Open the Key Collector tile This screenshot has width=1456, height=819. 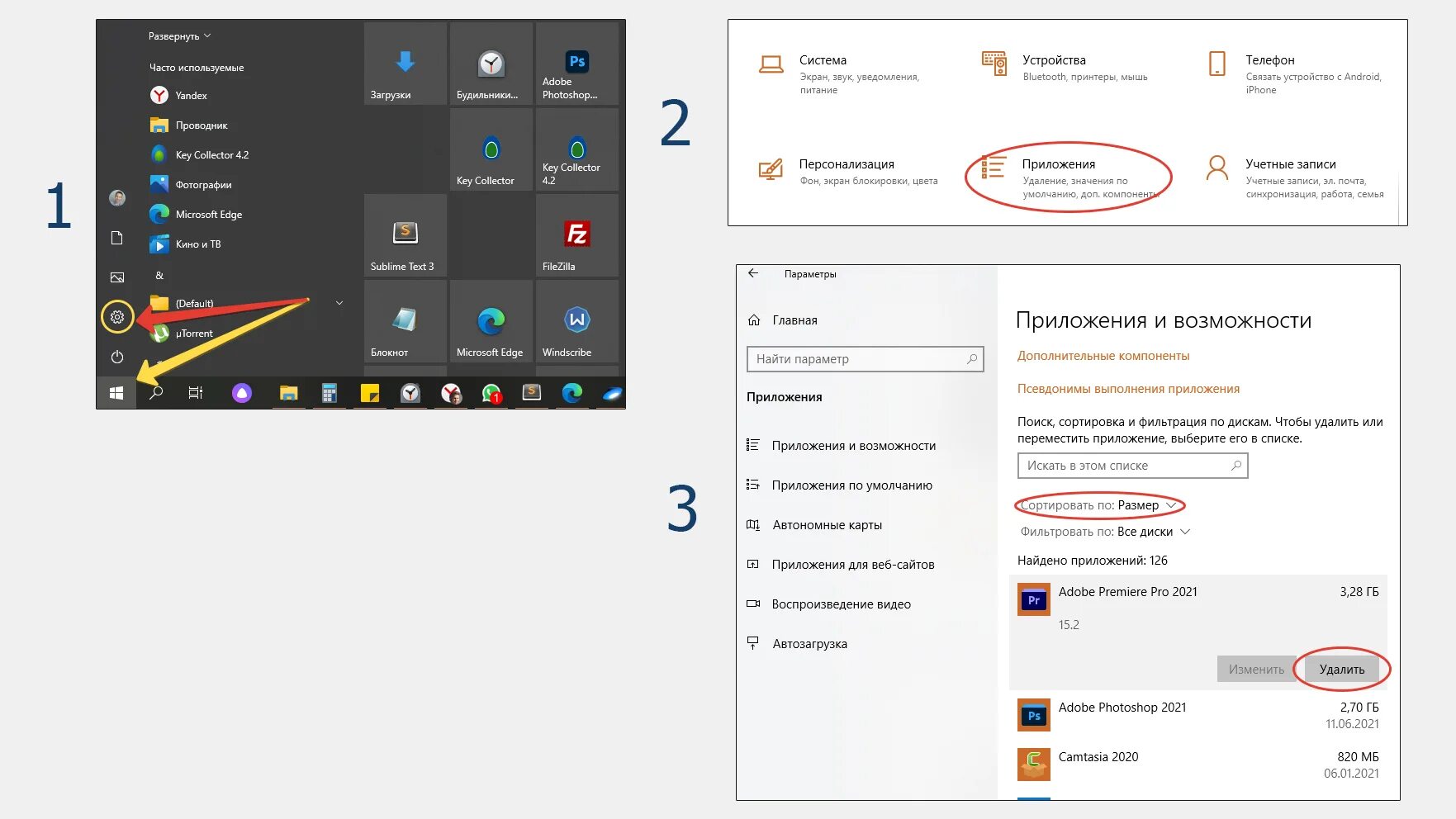[x=491, y=149]
